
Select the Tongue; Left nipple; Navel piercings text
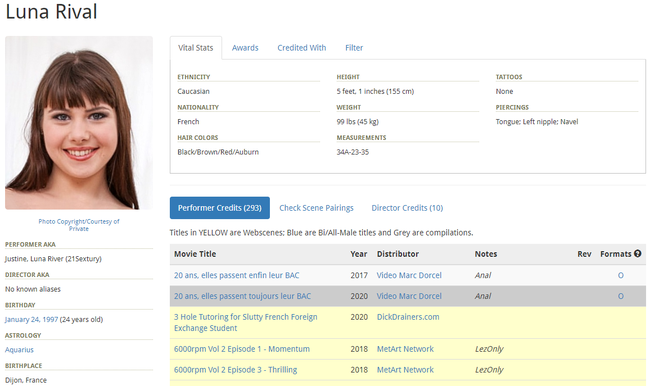click(x=537, y=122)
